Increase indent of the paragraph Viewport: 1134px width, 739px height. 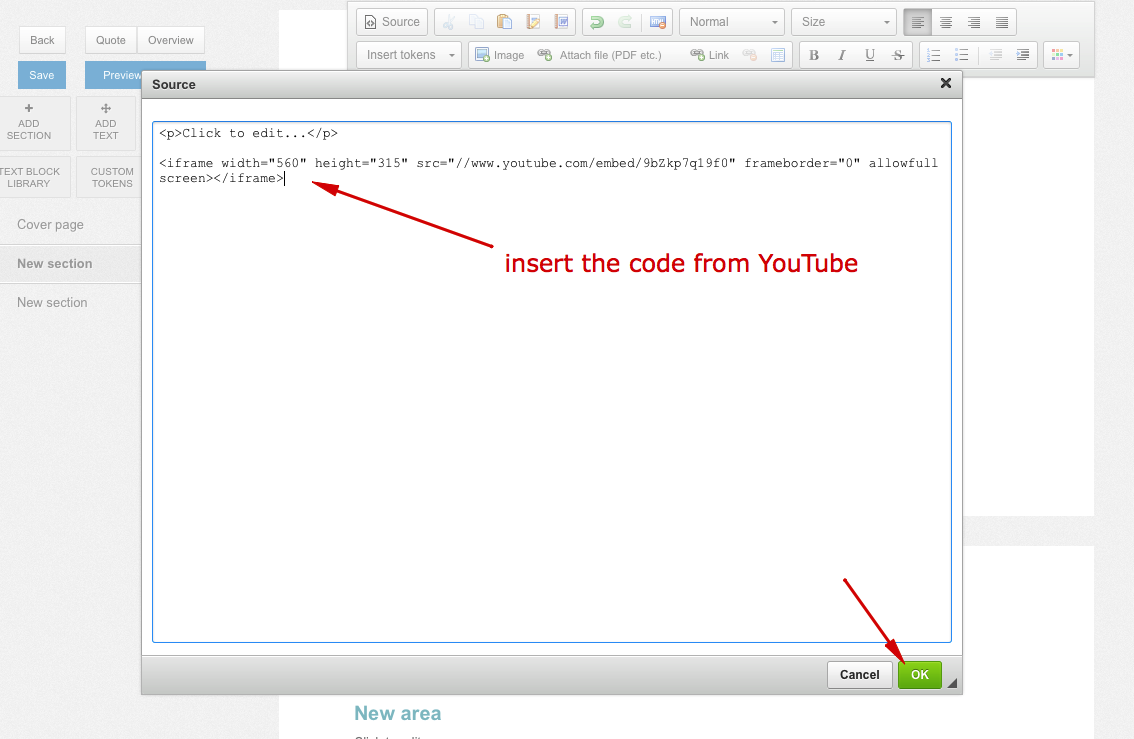coord(1022,55)
